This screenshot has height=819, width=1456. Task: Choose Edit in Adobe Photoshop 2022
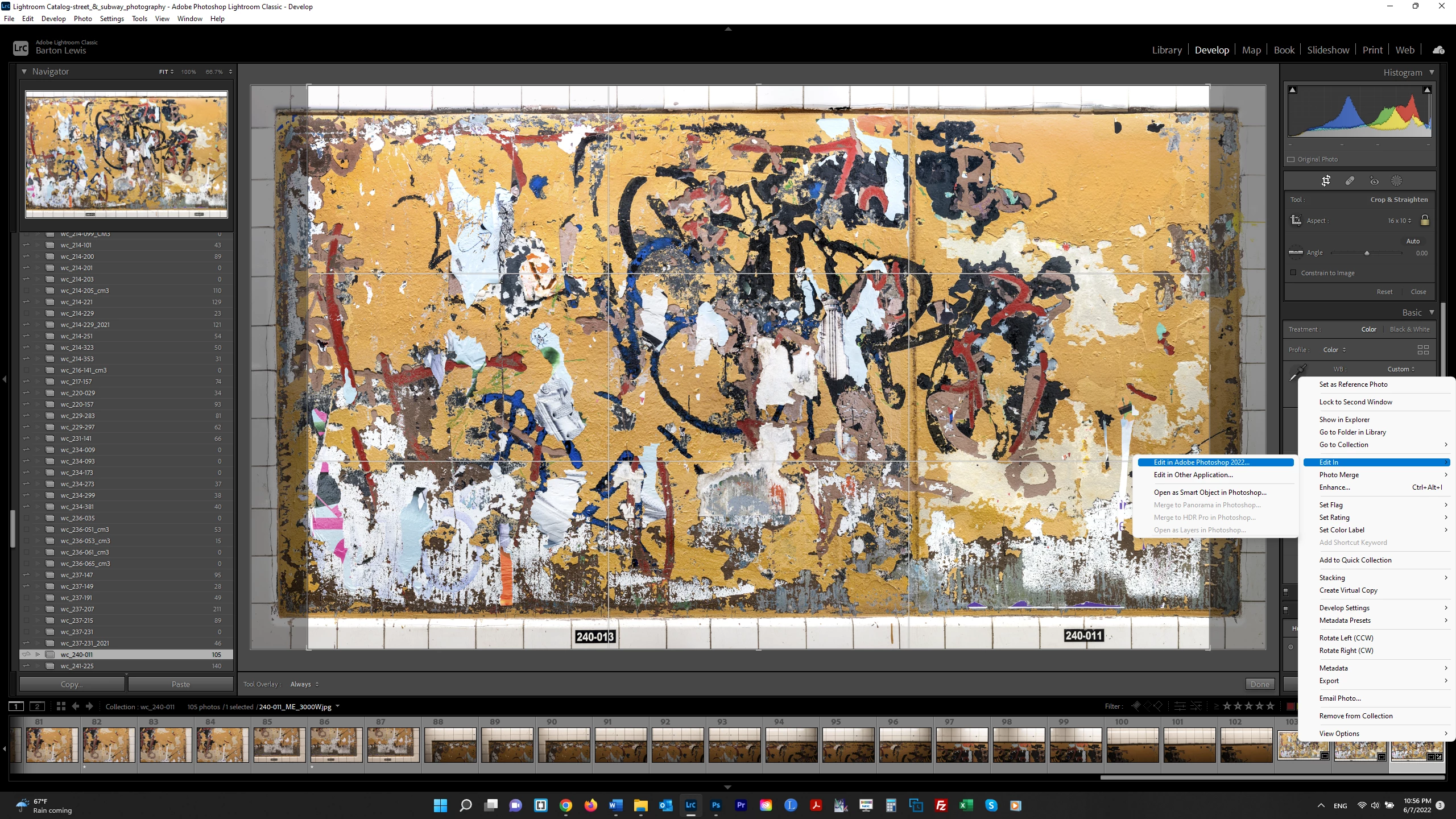pos(1201,462)
